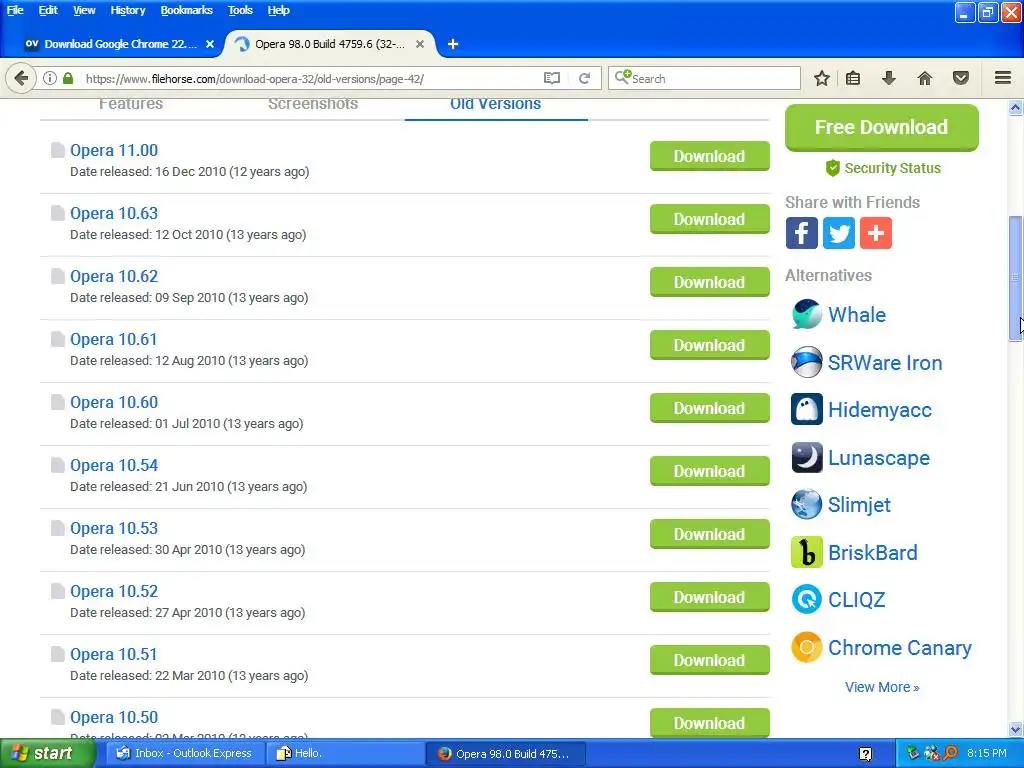The width and height of the screenshot is (1024, 768).
Task: Open the File menu
Action: (x=14, y=10)
